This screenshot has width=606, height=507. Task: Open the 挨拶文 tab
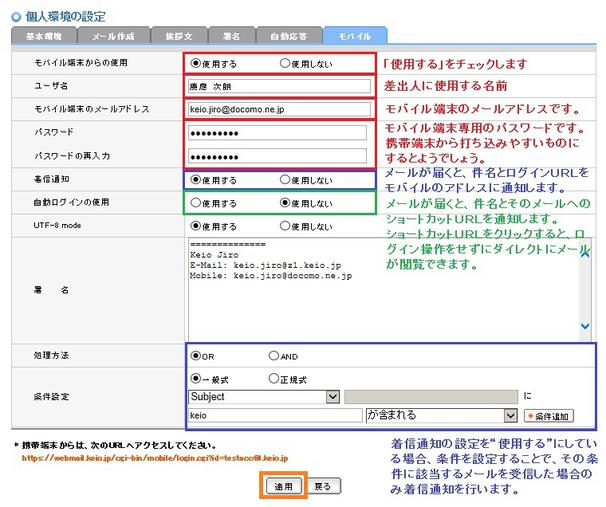[x=181, y=36]
